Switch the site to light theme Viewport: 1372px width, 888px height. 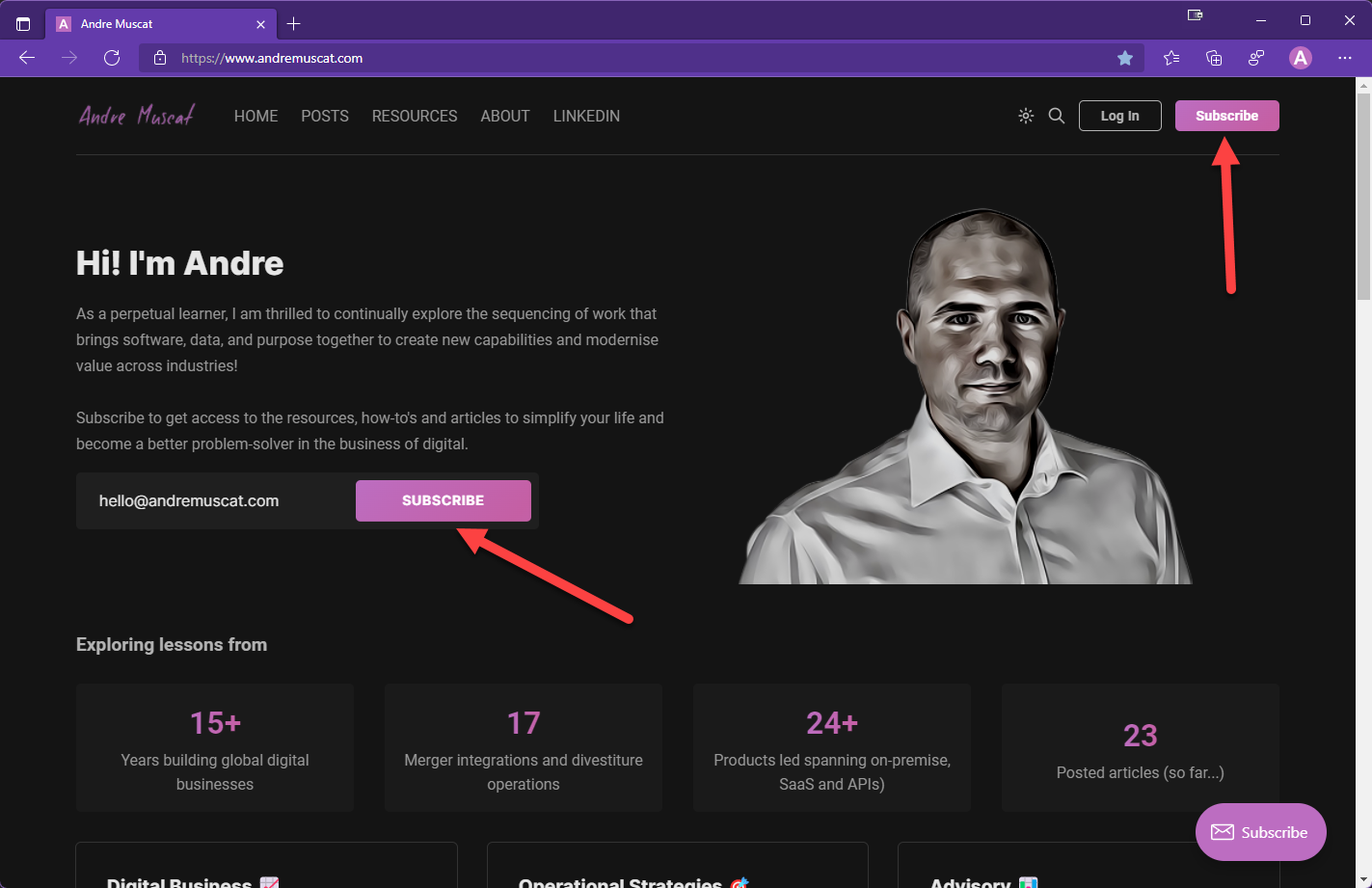[x=1025, y=115]
